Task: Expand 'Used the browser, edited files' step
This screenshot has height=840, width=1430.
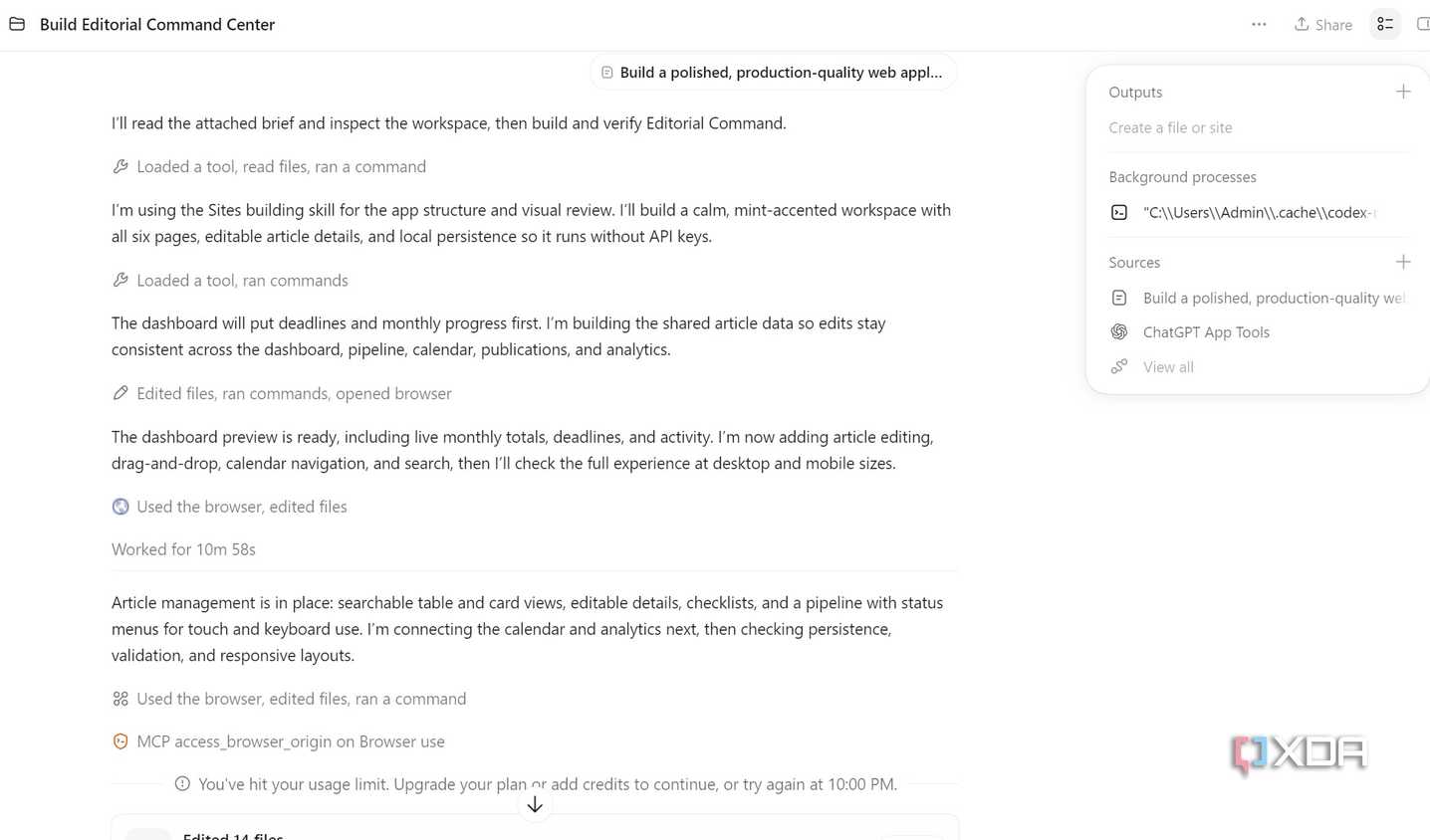Action: tap(229, 507)
